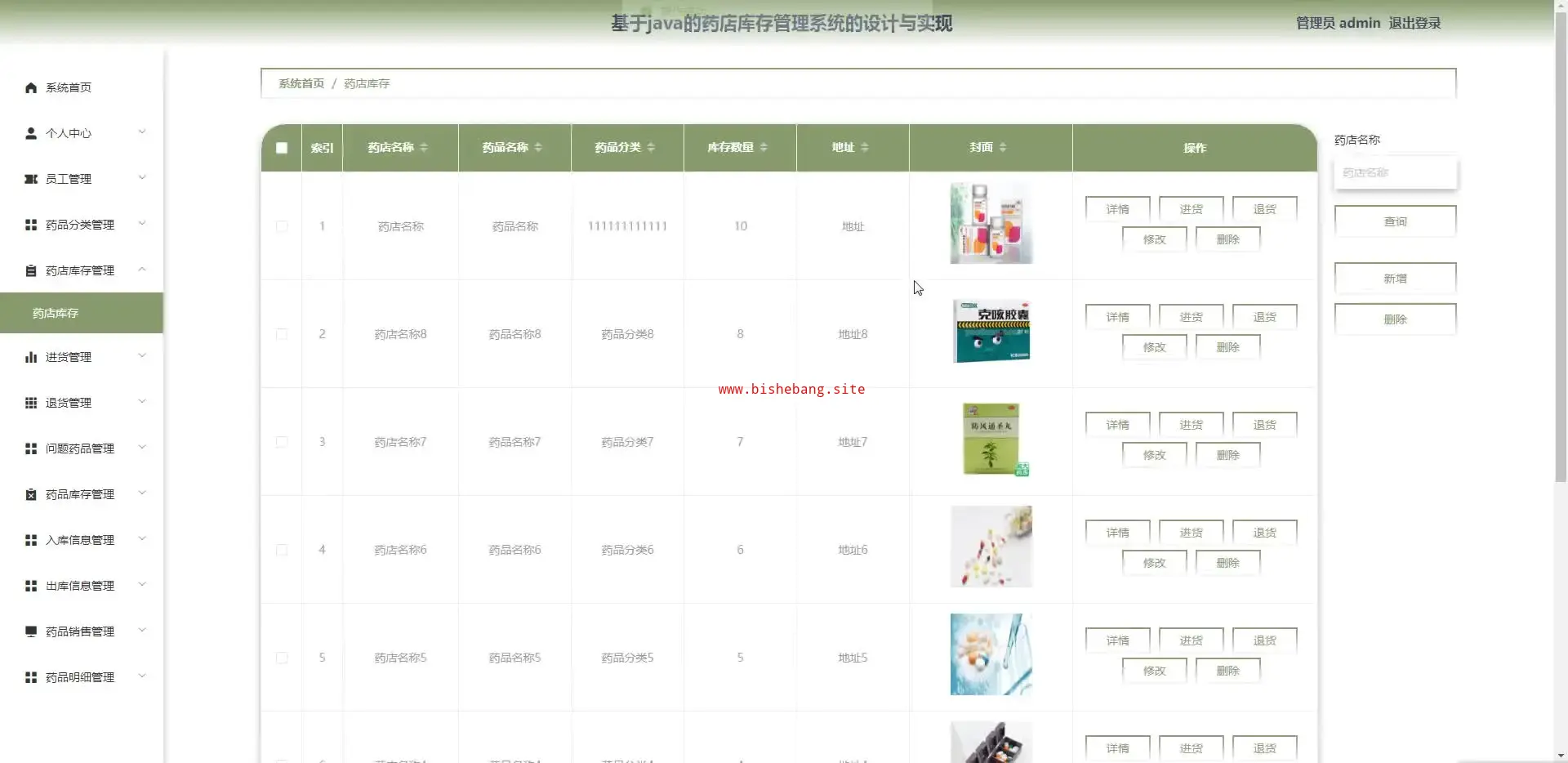
Task: Click 系统首页 in the breadcrumb
Action: [x=301, y=83]
